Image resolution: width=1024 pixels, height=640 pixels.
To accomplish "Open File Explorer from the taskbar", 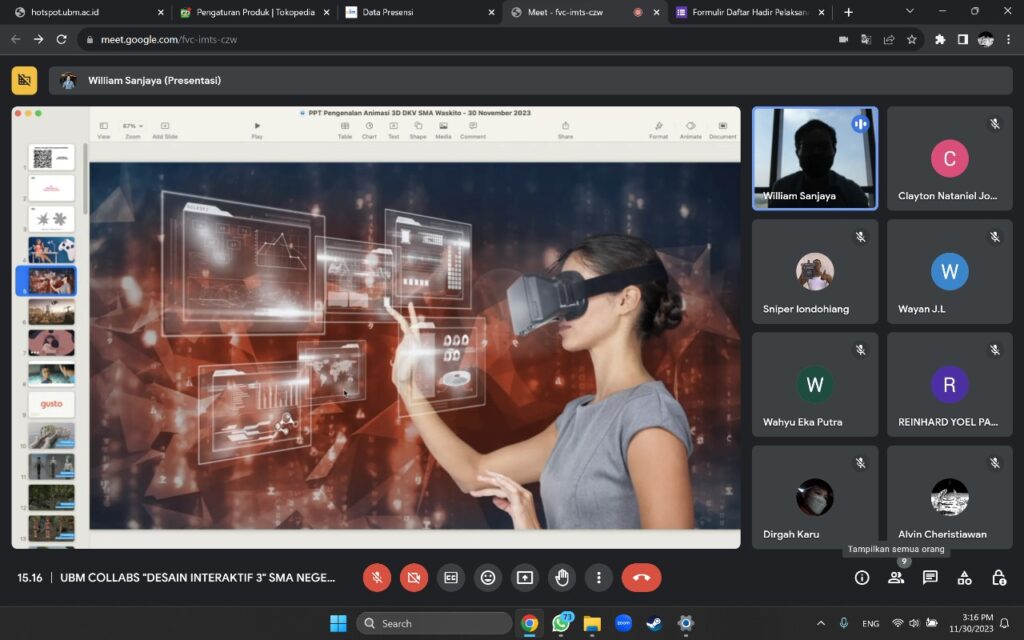I will coord(592,623).
